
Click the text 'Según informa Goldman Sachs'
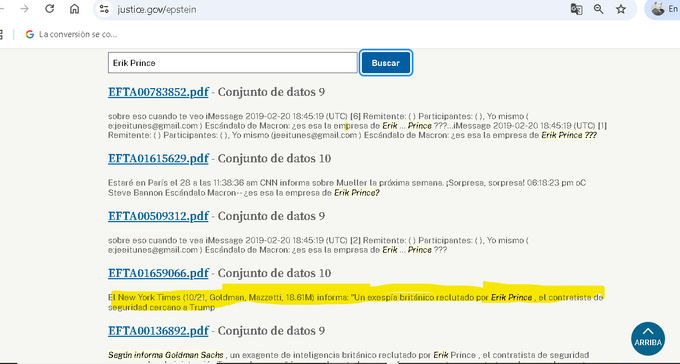tap(166, 355)
